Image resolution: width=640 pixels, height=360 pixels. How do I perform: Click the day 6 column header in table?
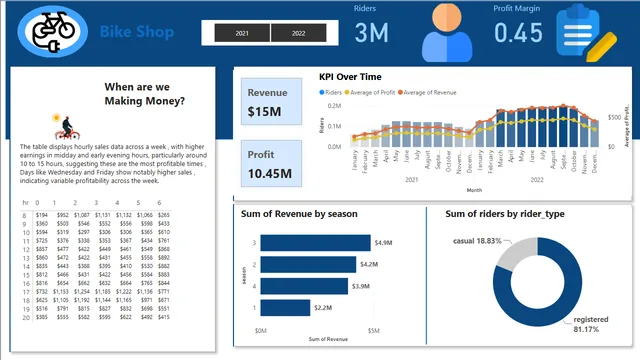(159, 202)
